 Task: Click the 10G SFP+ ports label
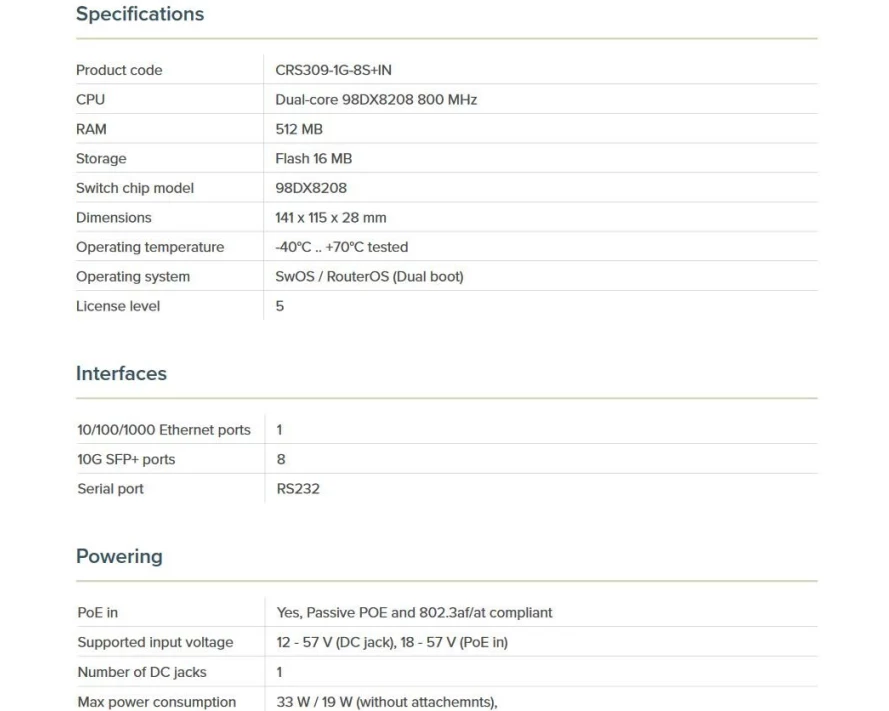[126, 459]
